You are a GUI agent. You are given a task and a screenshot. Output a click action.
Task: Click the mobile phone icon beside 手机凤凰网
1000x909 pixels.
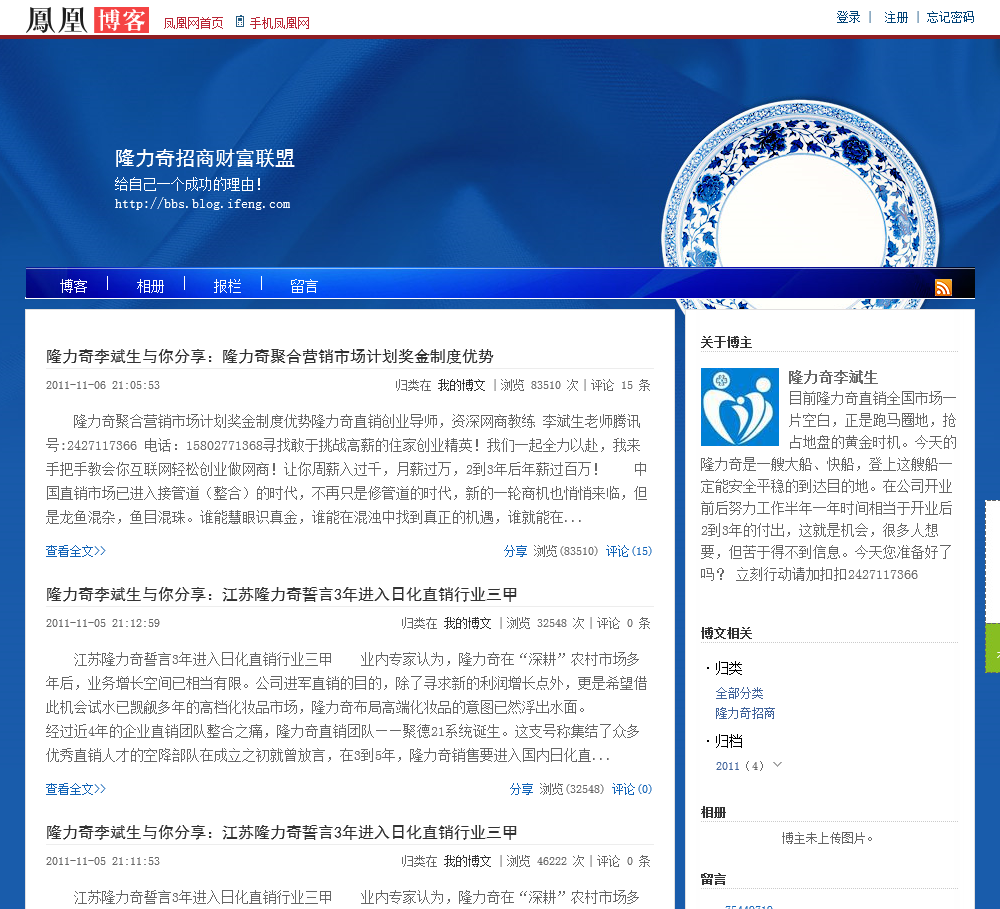[240, 22]
